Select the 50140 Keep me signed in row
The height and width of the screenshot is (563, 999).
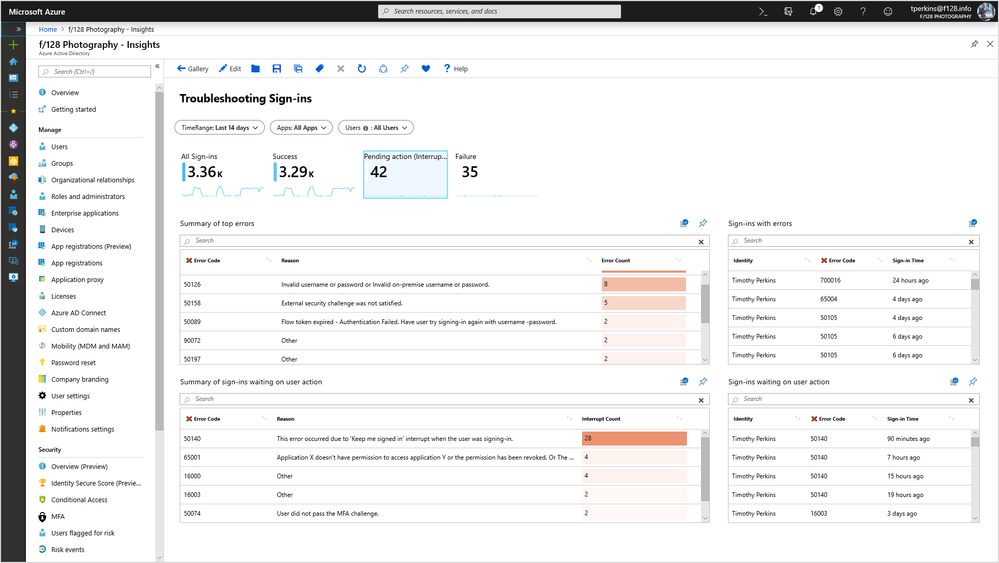[440, 438]
